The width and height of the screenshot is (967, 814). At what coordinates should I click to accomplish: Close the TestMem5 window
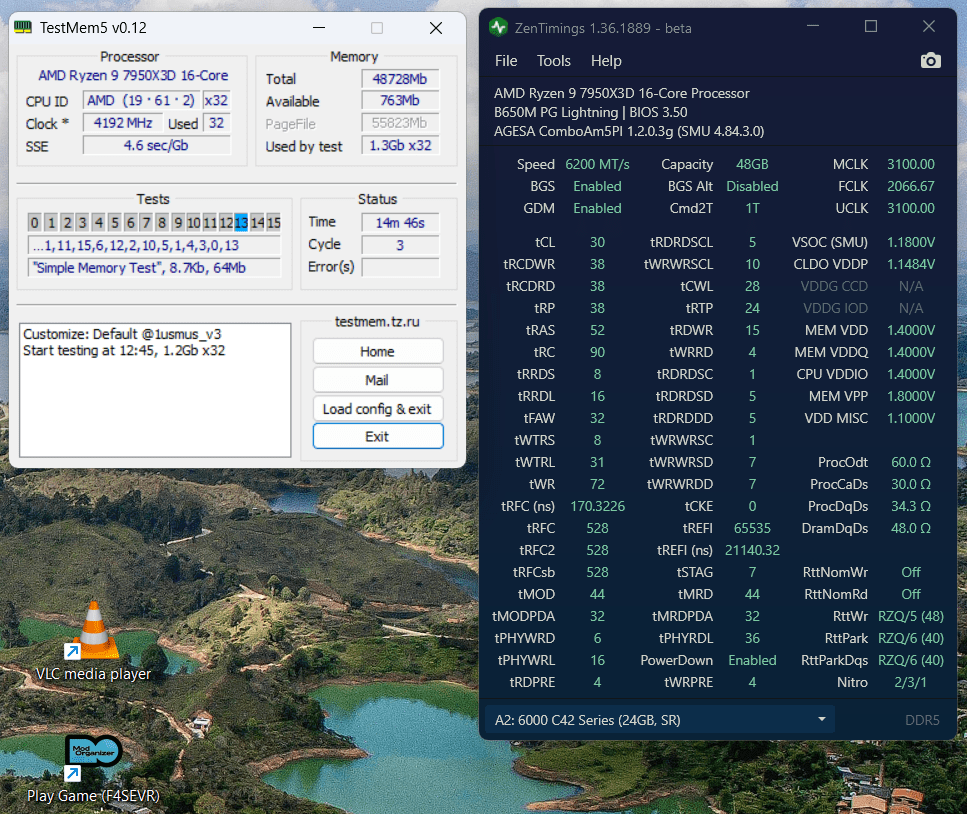click(x=435, y=28)
